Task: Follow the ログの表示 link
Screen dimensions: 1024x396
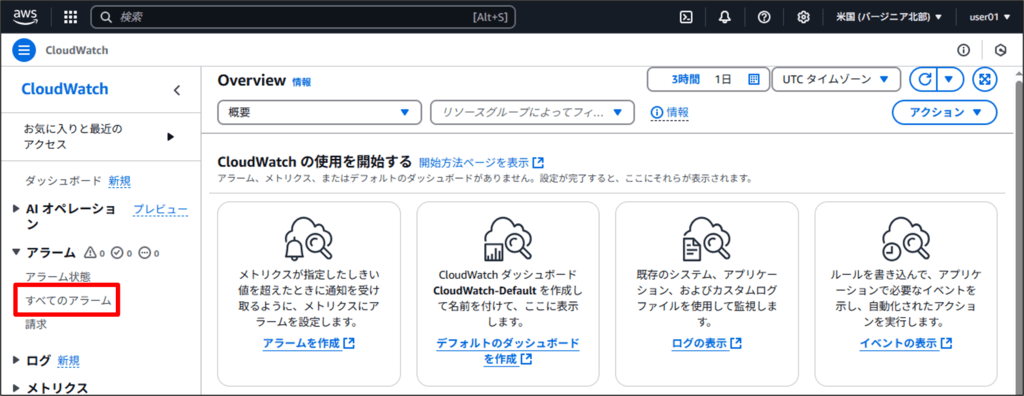Action: point(707,343)
